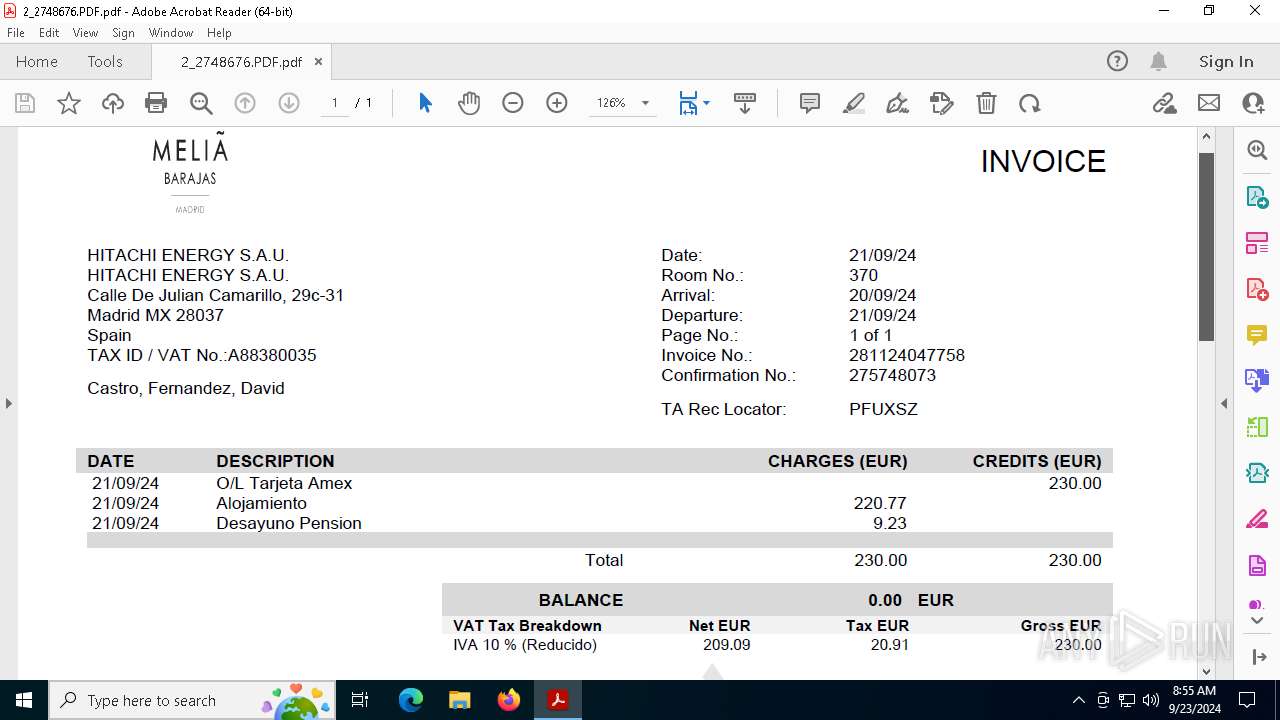Screen dimensions: 1280x720
Task: Open Create PDF tool in right panel
Action: point(1257,288)
